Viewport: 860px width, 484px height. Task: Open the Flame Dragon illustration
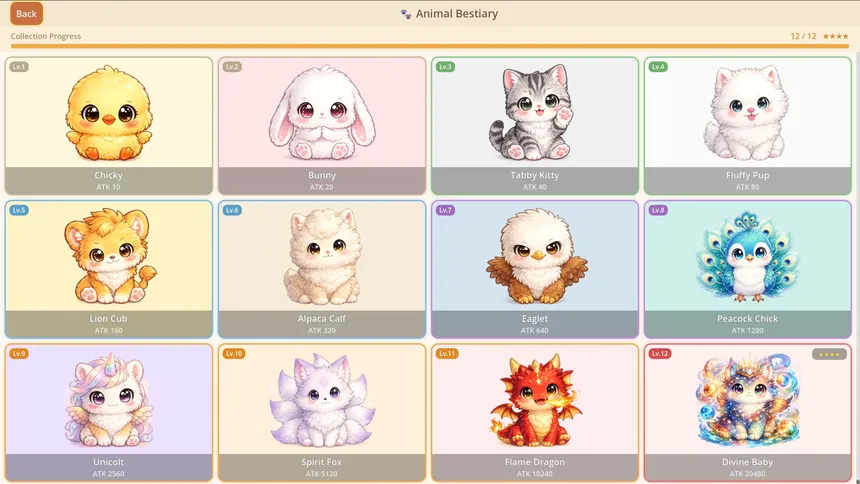pyautogui.click(x=535, y=400)
